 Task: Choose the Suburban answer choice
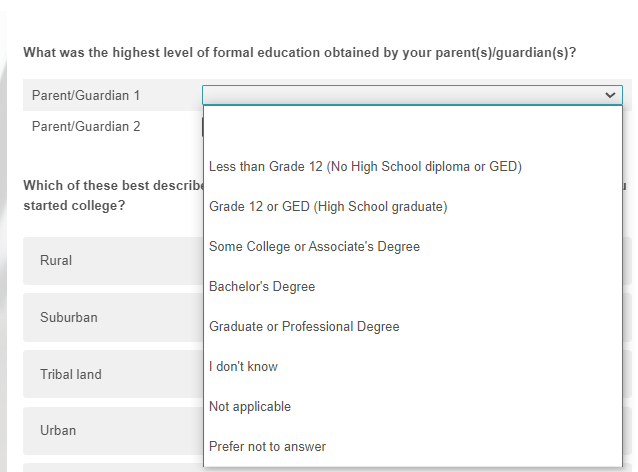click(69, 317)
